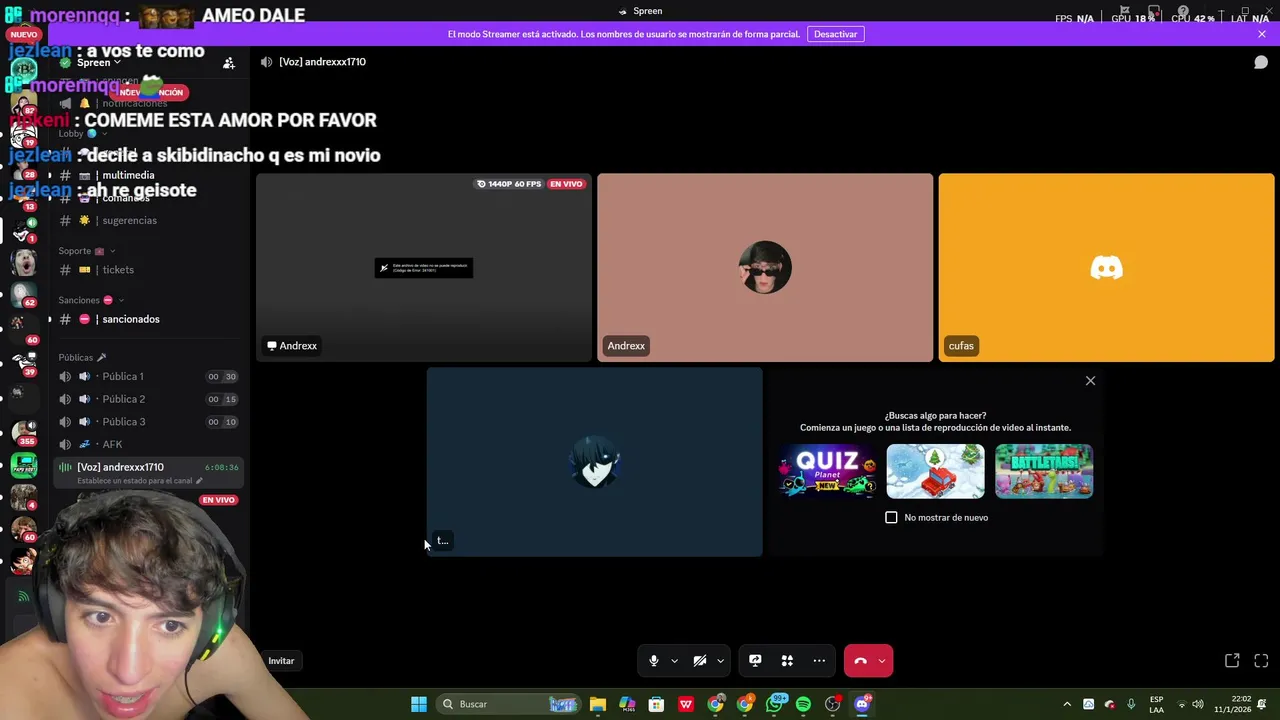Select Andrexx user avatar tile
The image size is (1280, 720).
click(765, 267)
